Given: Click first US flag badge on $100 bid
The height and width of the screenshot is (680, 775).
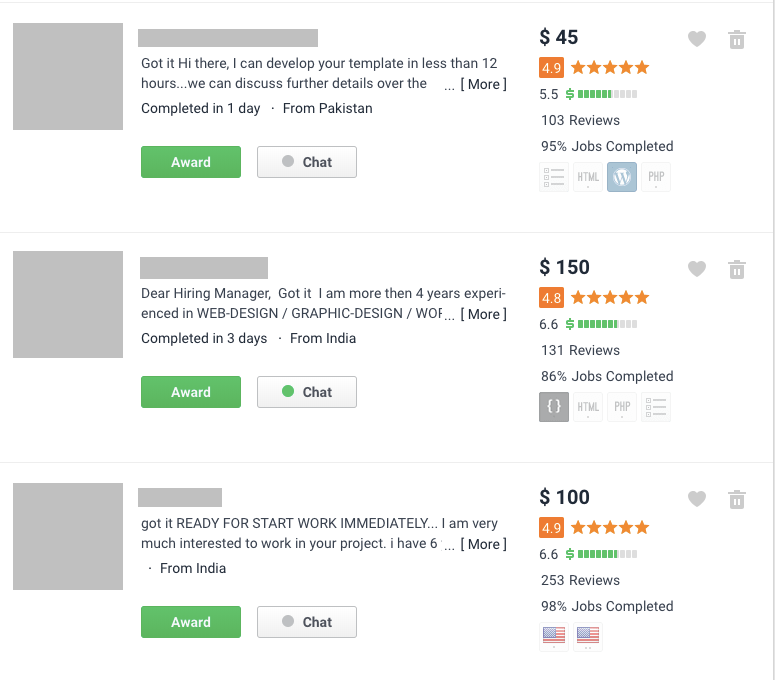Looking at the screenshot, I should click(554, 635).
